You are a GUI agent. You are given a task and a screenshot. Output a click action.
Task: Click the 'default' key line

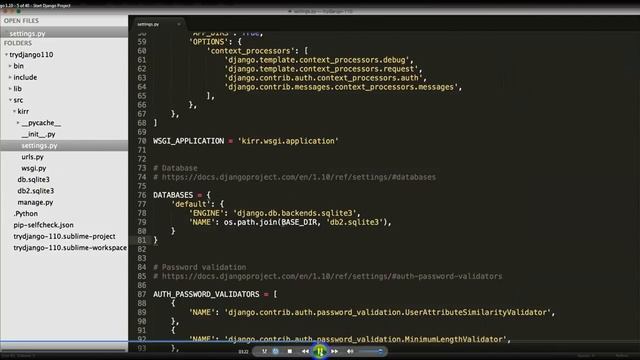198,204
